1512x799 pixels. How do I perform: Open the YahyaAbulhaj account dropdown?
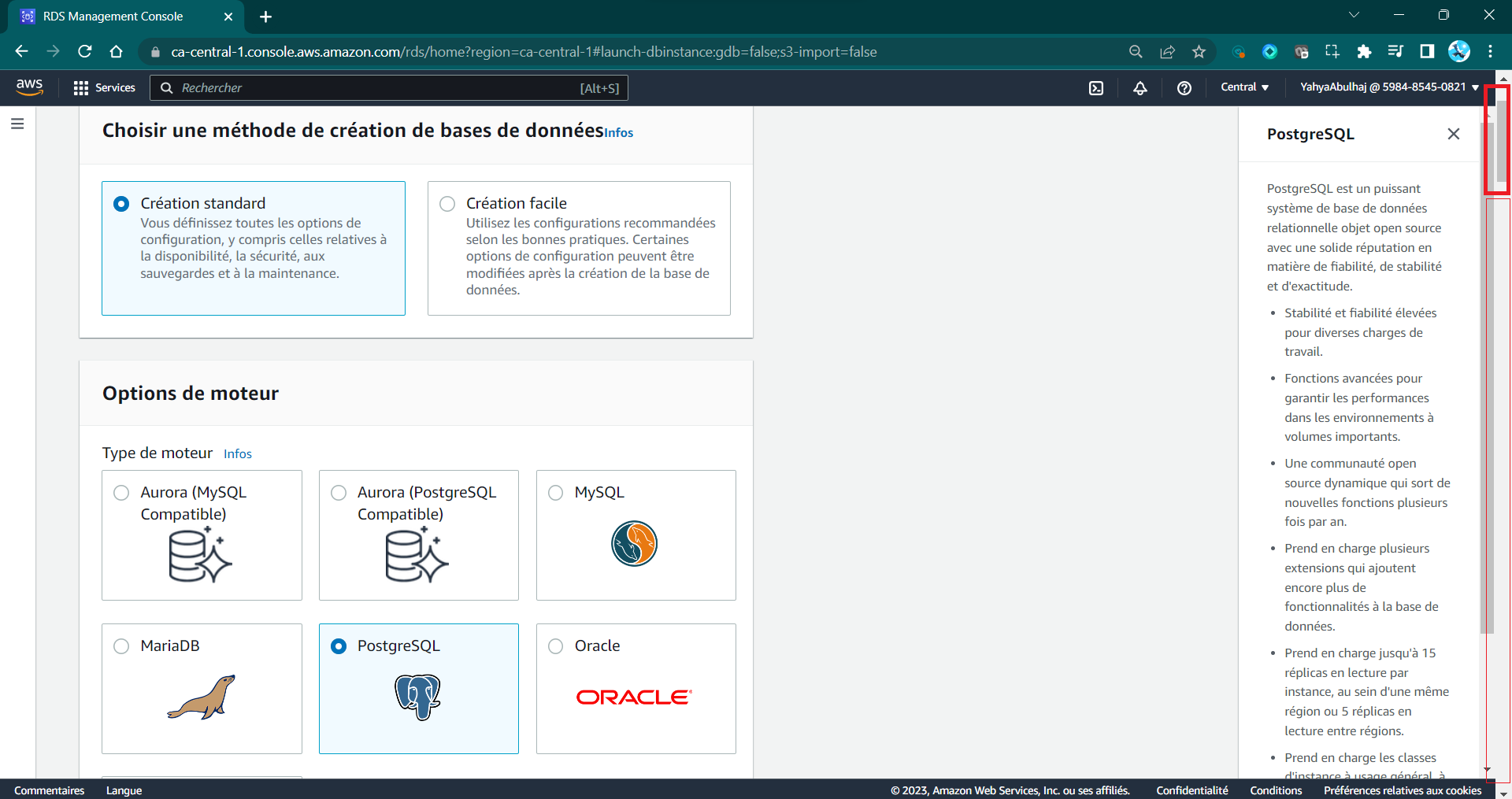[1390, 87]
